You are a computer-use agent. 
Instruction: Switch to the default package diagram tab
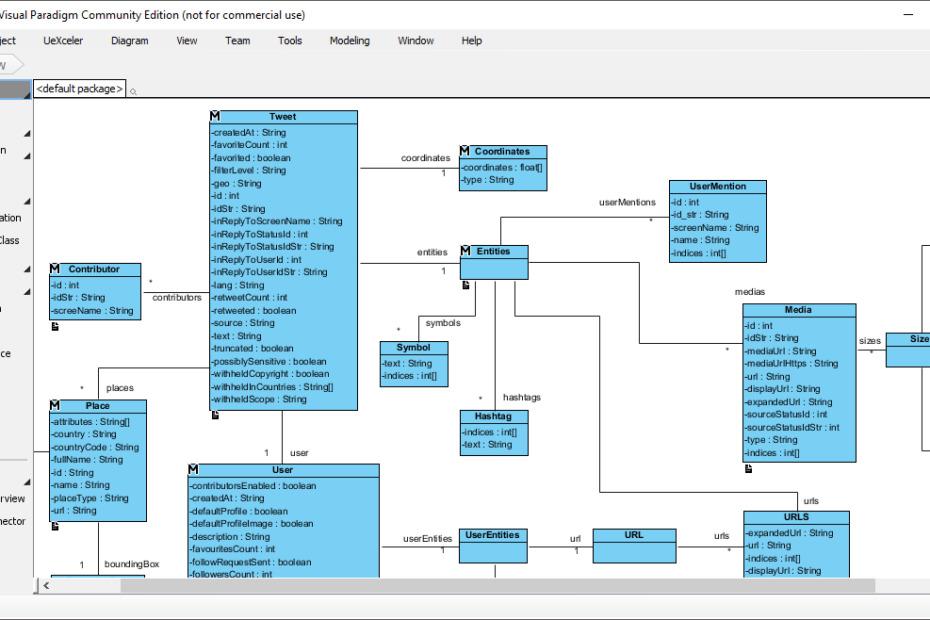pyautogui.click(x=79, y=88)
